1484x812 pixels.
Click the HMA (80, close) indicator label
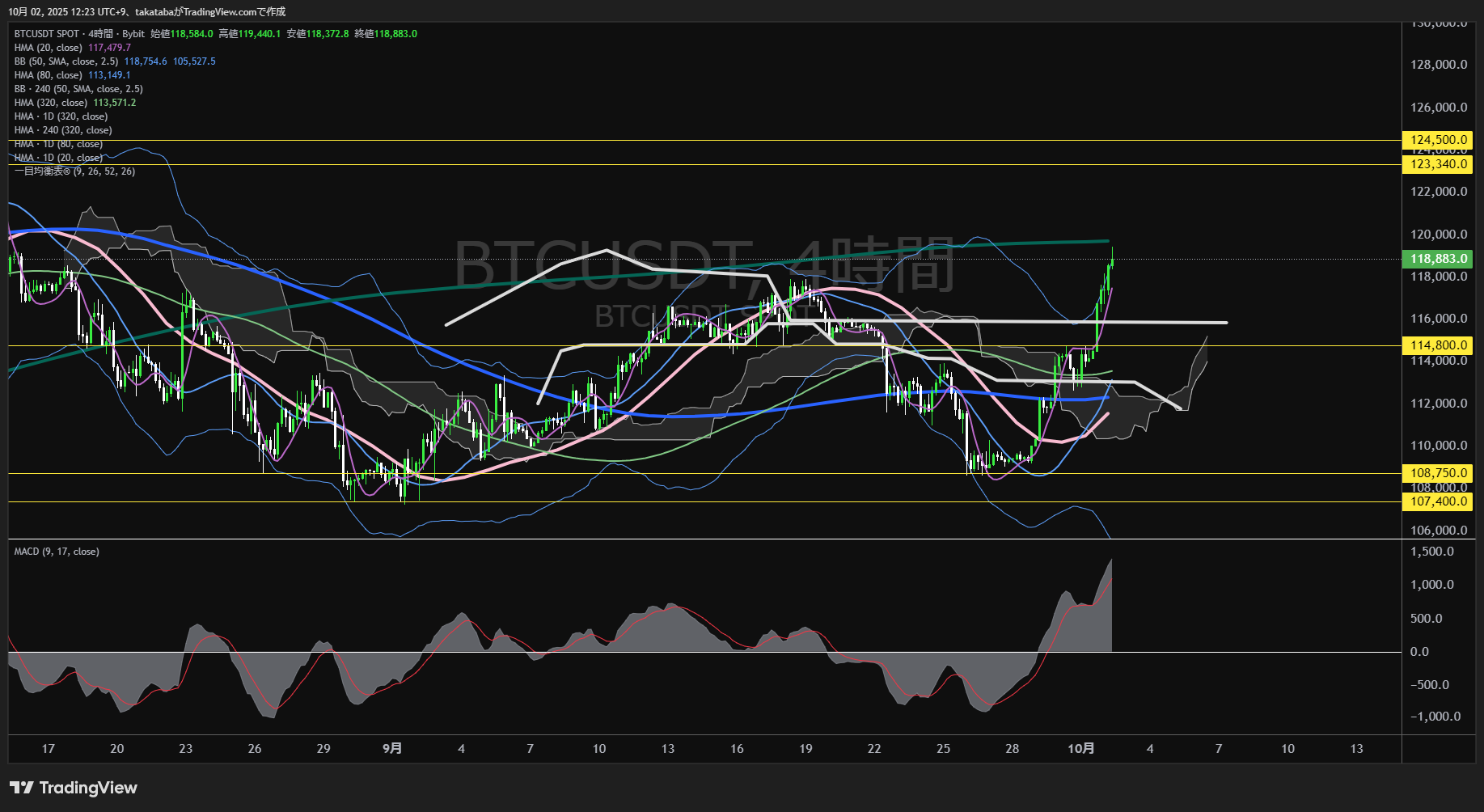pyautogui.click(x=48, y=75)
